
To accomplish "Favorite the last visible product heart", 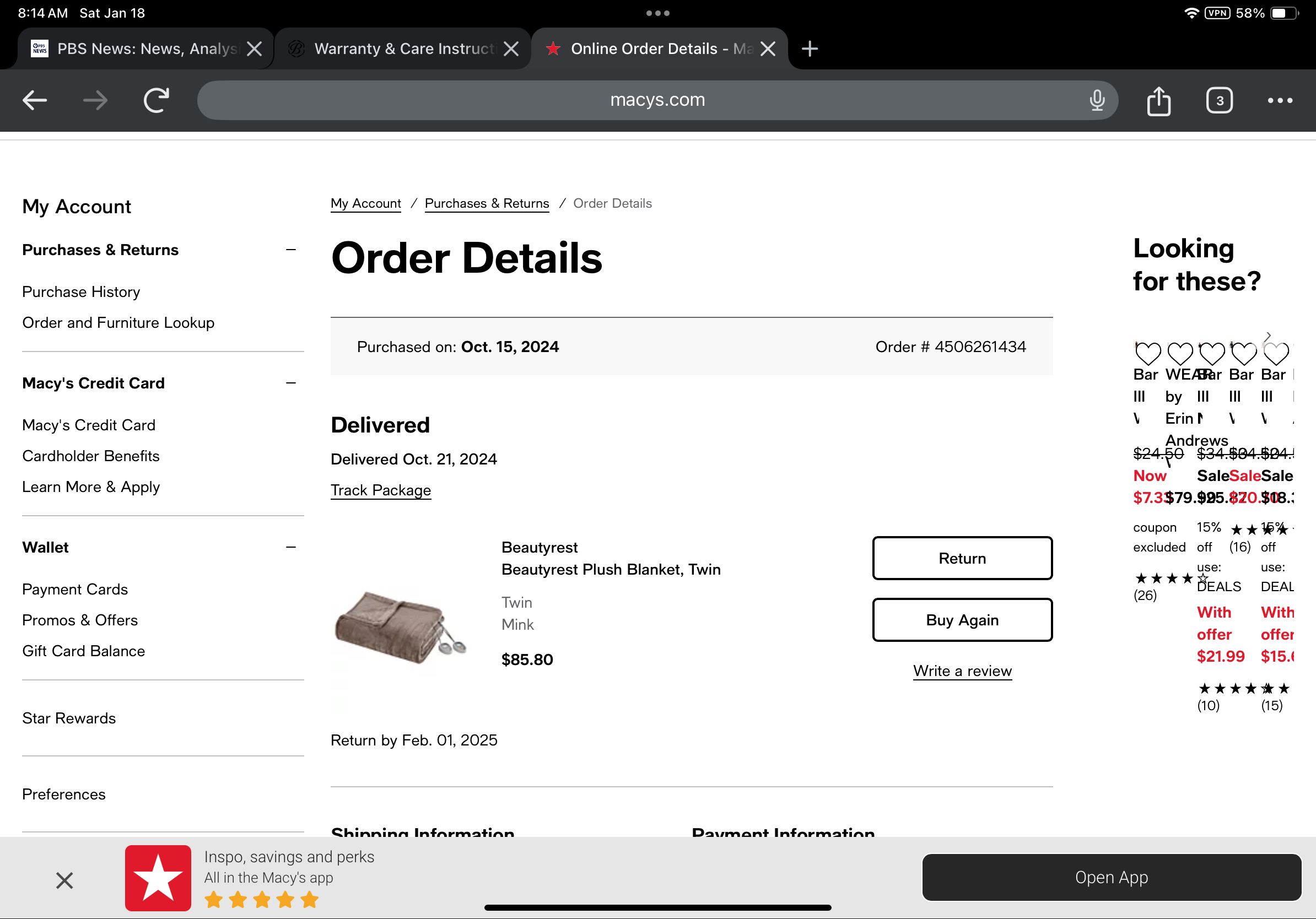I will pyautogui.click(x=1276, y=354).
